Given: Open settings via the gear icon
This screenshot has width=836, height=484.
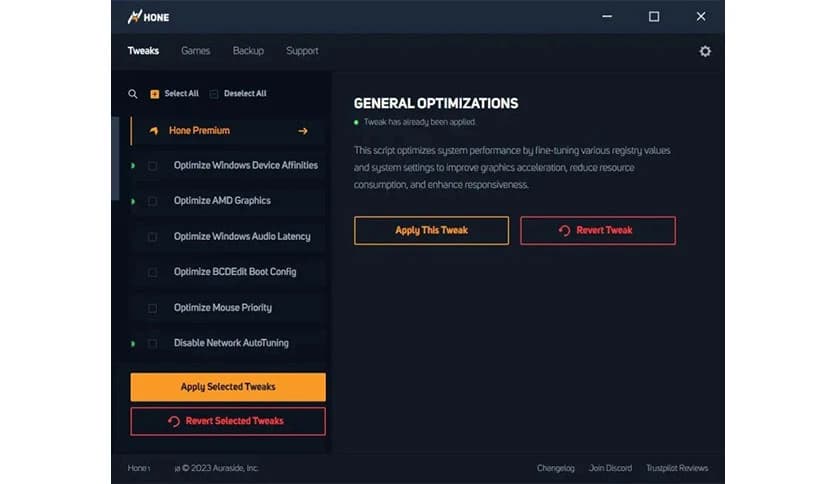Looking at the screenshot, I should point(705,51).
